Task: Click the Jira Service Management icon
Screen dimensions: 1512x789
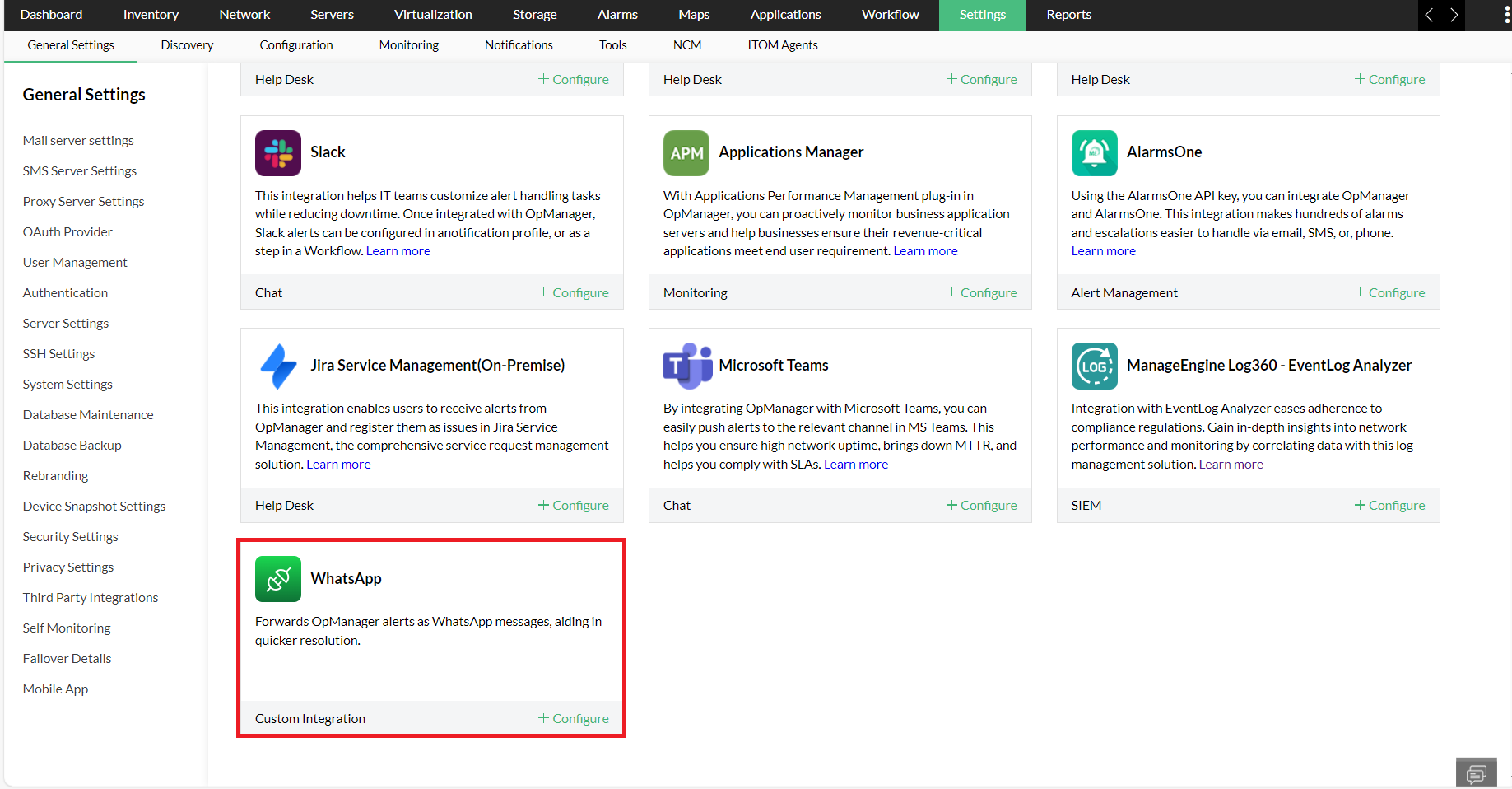Action: coord(278,366)
